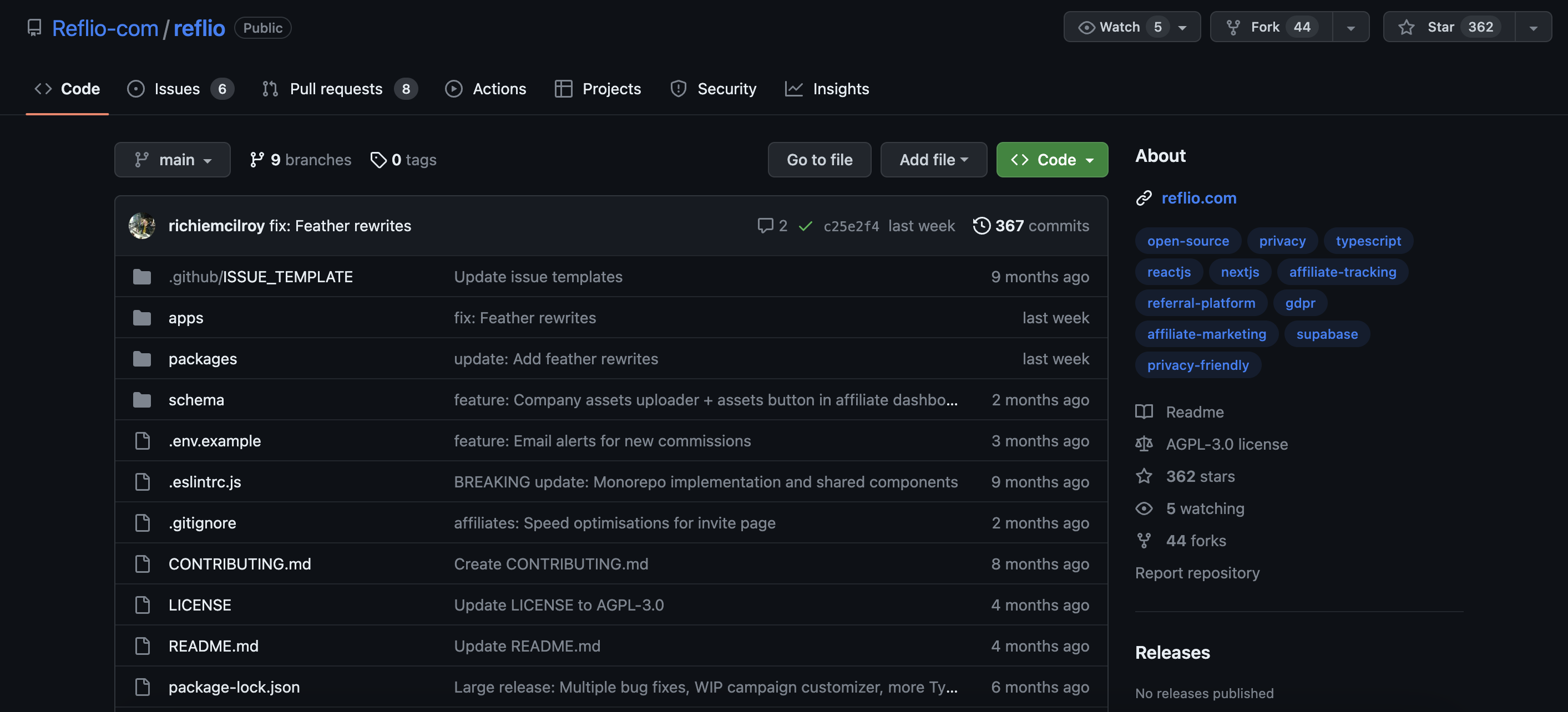The height and width of the screenshot is (712, 1568).
Task: Click the comment bubble icon on latest commit
Action: [x=765, y=226]
